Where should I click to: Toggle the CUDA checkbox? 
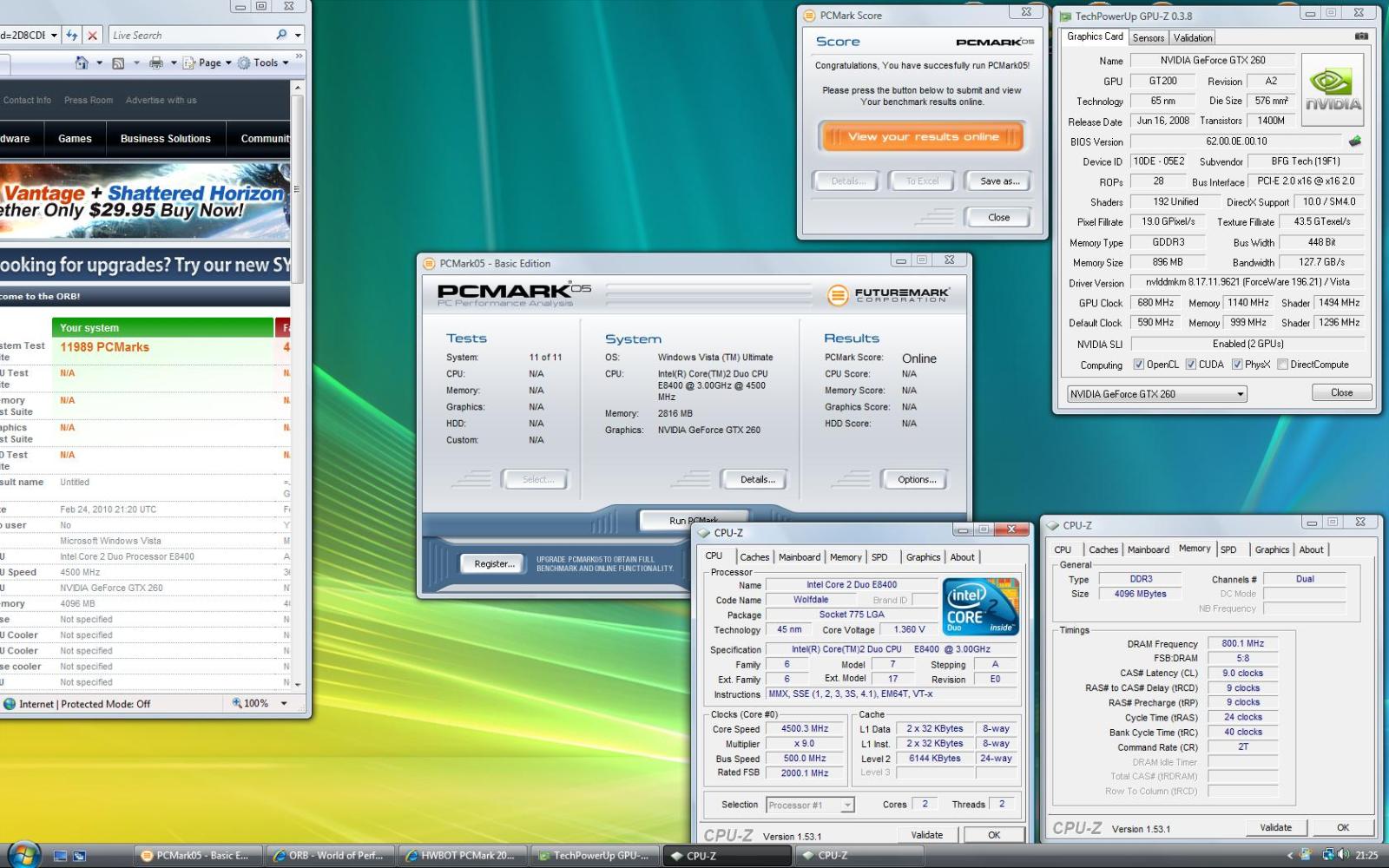[1191, 365]
